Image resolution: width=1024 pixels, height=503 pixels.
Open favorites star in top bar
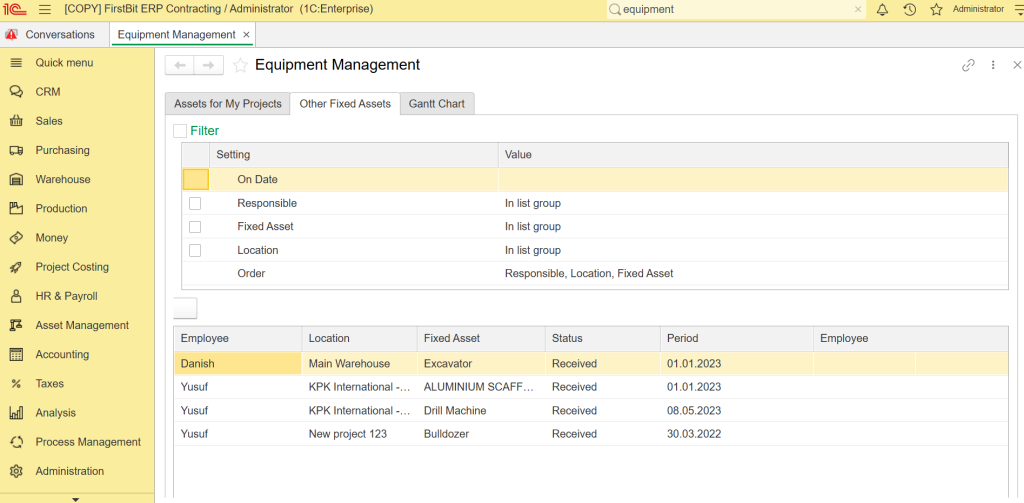936,10
